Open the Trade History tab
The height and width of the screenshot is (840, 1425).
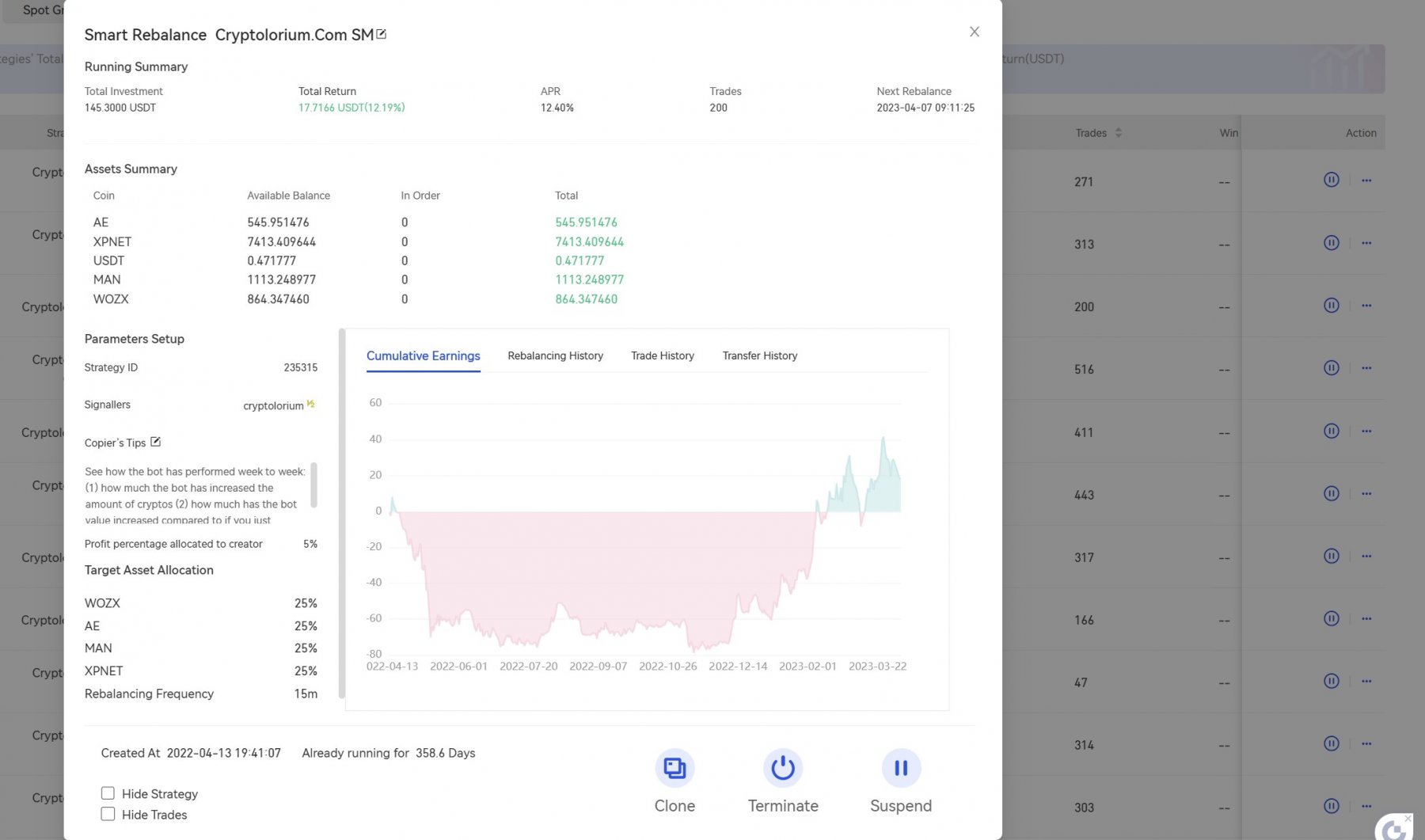pyautogui.click(x=662, y=355)
